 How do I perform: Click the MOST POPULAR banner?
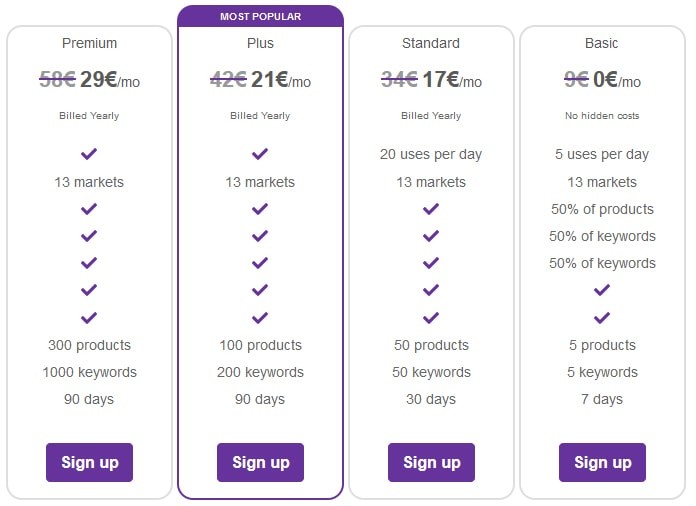click(x=261, y=16)
